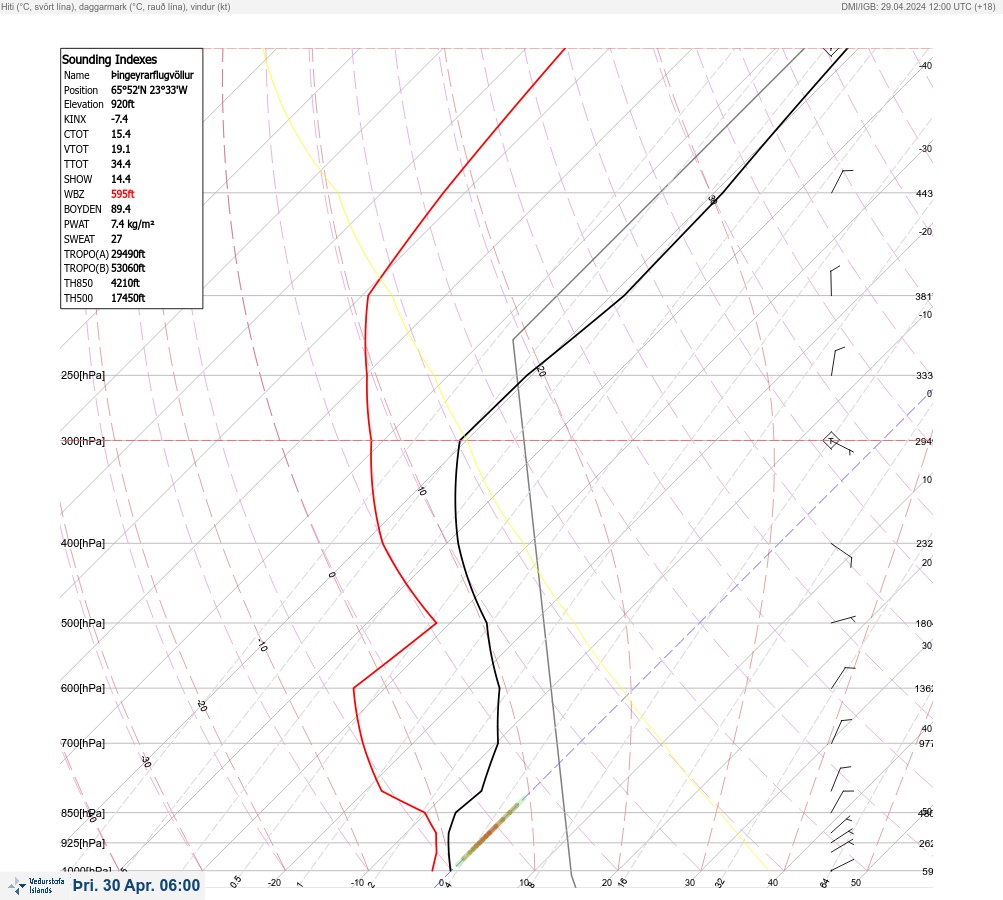Screen dimensions: 1003x900
Task: Click the wind barb at 250 hPa level
Action: coord(837,361)
